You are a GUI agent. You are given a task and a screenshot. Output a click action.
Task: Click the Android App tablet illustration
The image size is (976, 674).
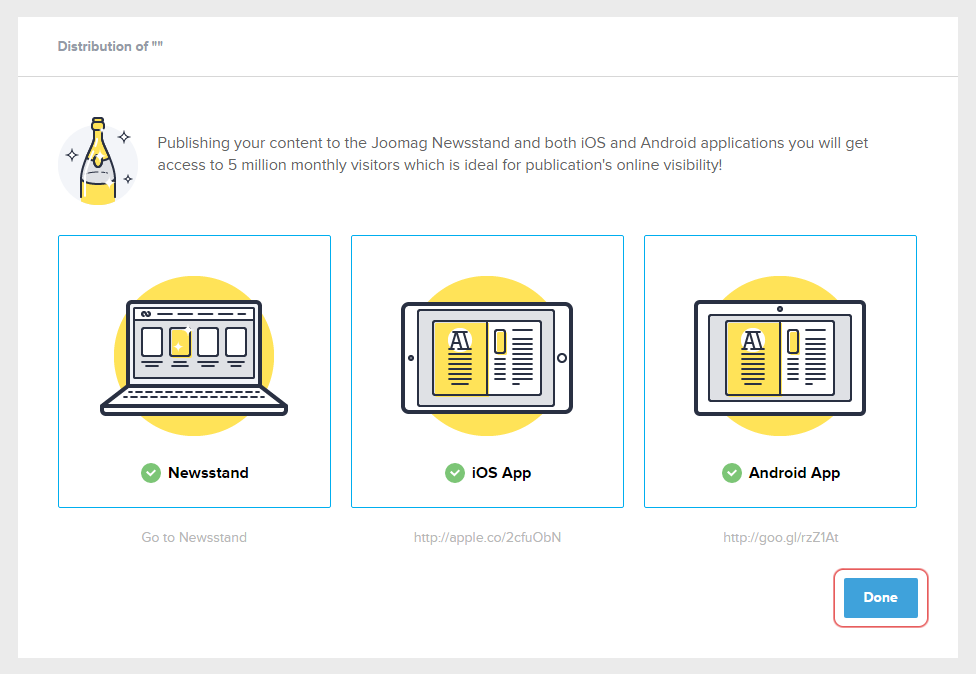tap(780, 357)
